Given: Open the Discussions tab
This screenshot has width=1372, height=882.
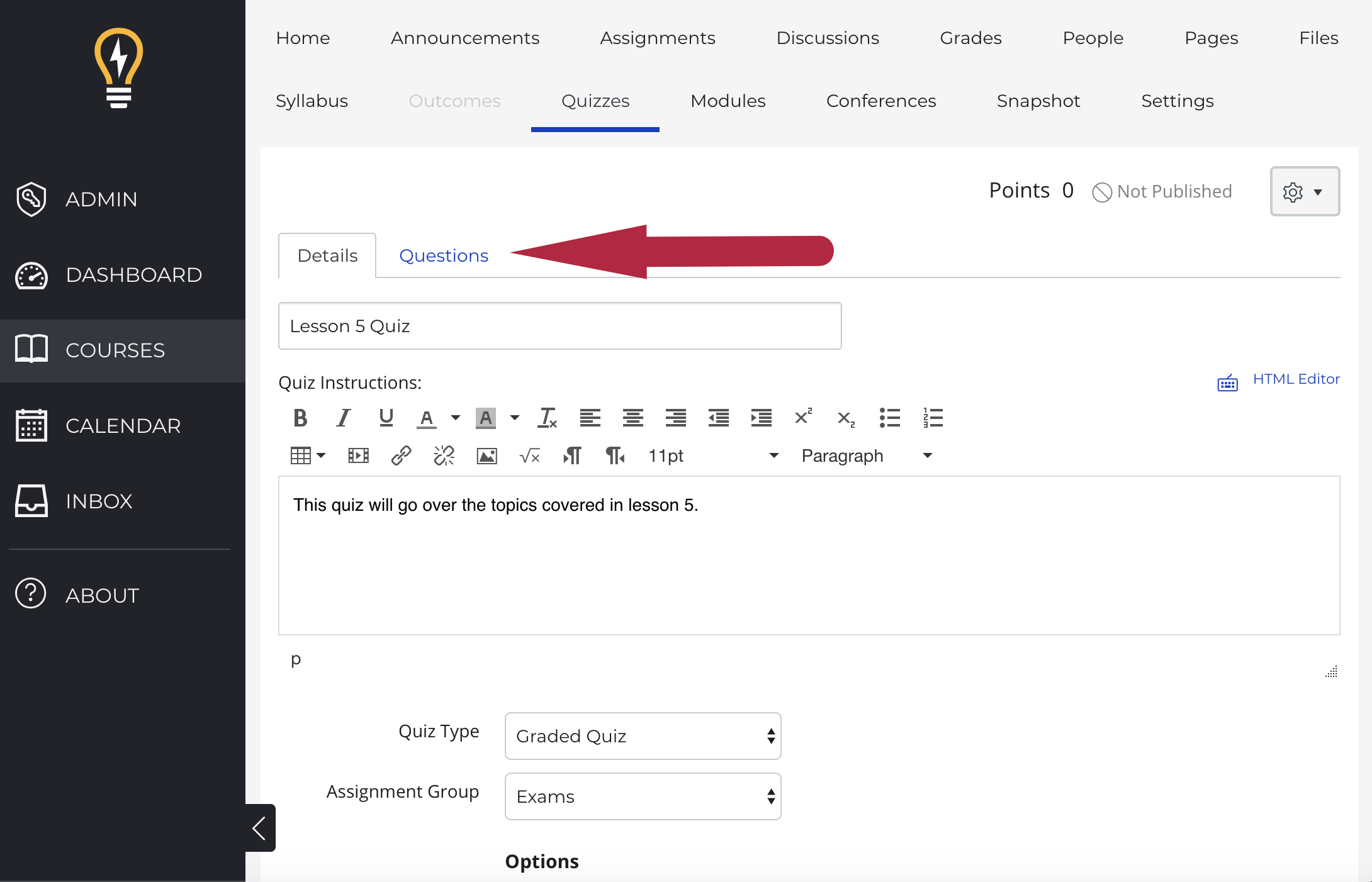Looking at the screenshot, I should [x=828, y=38].
